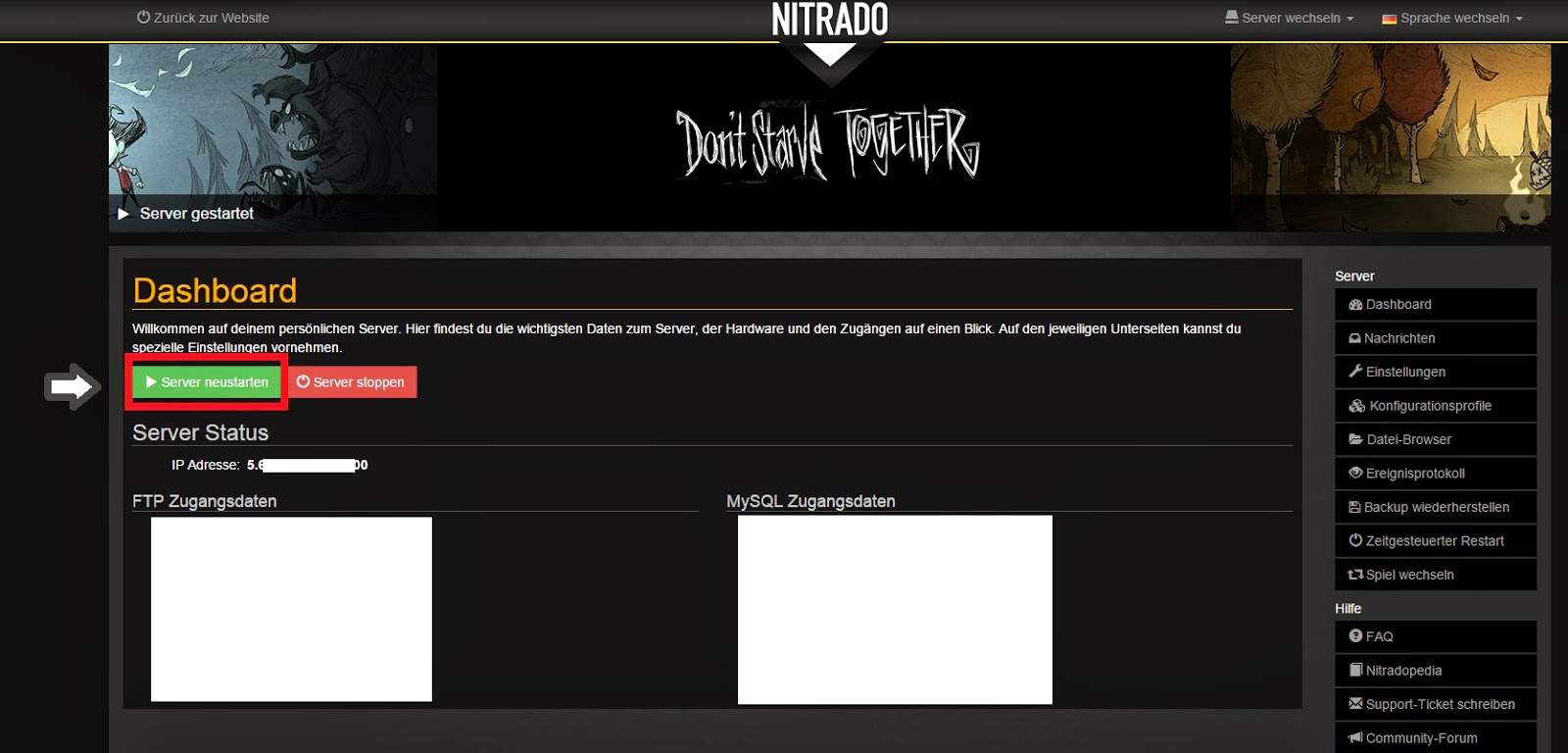The image size is (1568, 753).
Task: Select Backup wiederherstellen in the sidebar
Action: coord(1436,507)
